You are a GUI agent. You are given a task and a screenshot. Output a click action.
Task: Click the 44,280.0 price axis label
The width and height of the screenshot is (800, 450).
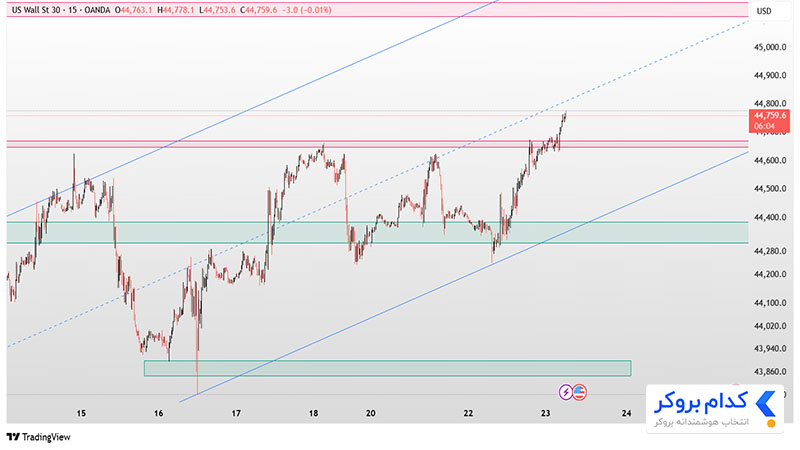[x=770, y=251]
